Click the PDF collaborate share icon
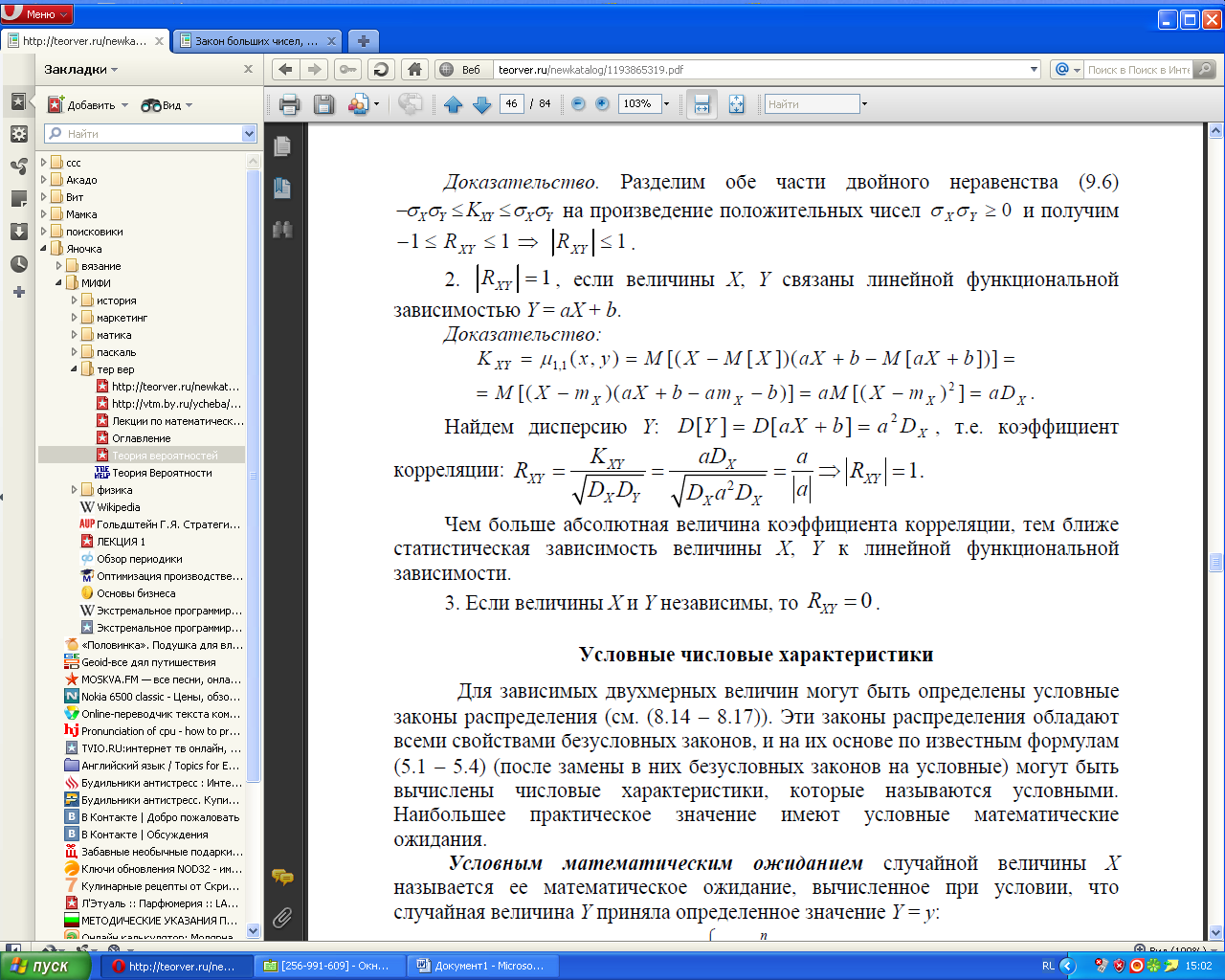Screen dimensions: 1225x980 [x=359, y=104]
